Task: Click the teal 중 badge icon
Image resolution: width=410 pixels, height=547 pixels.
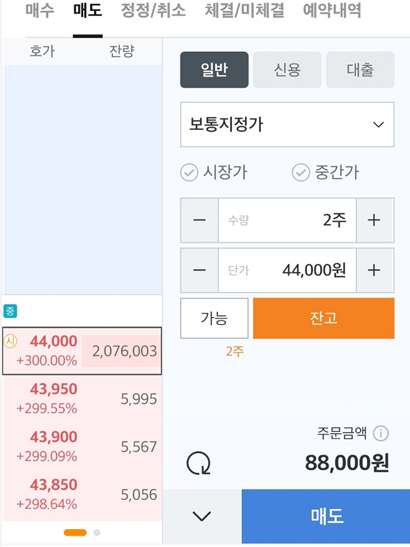Action: click(x=10, y=311)
